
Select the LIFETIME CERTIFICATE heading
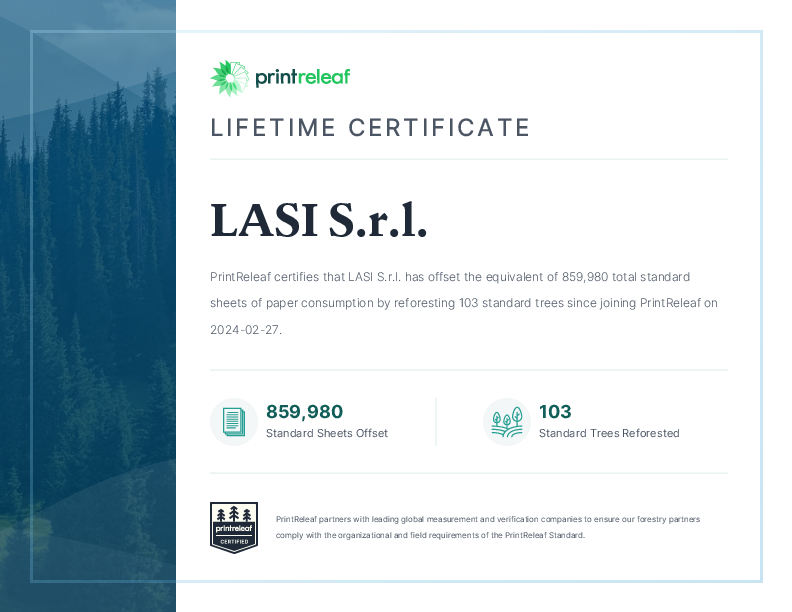pos(370,128)
